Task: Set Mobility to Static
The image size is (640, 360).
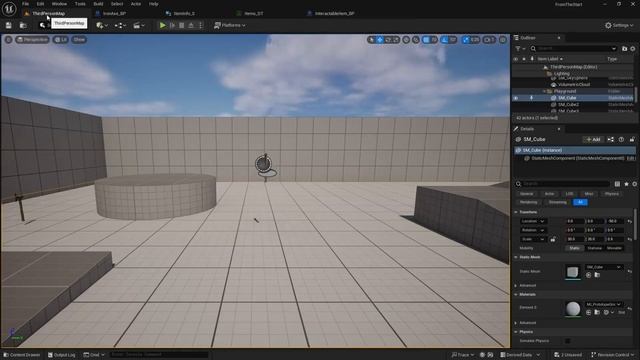Action: 574,248
